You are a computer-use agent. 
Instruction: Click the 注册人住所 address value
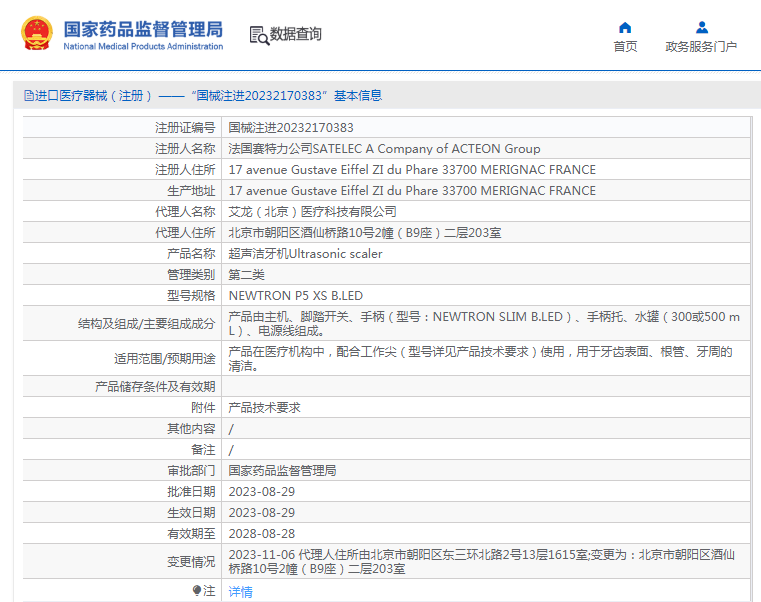(x=412, y=169)
